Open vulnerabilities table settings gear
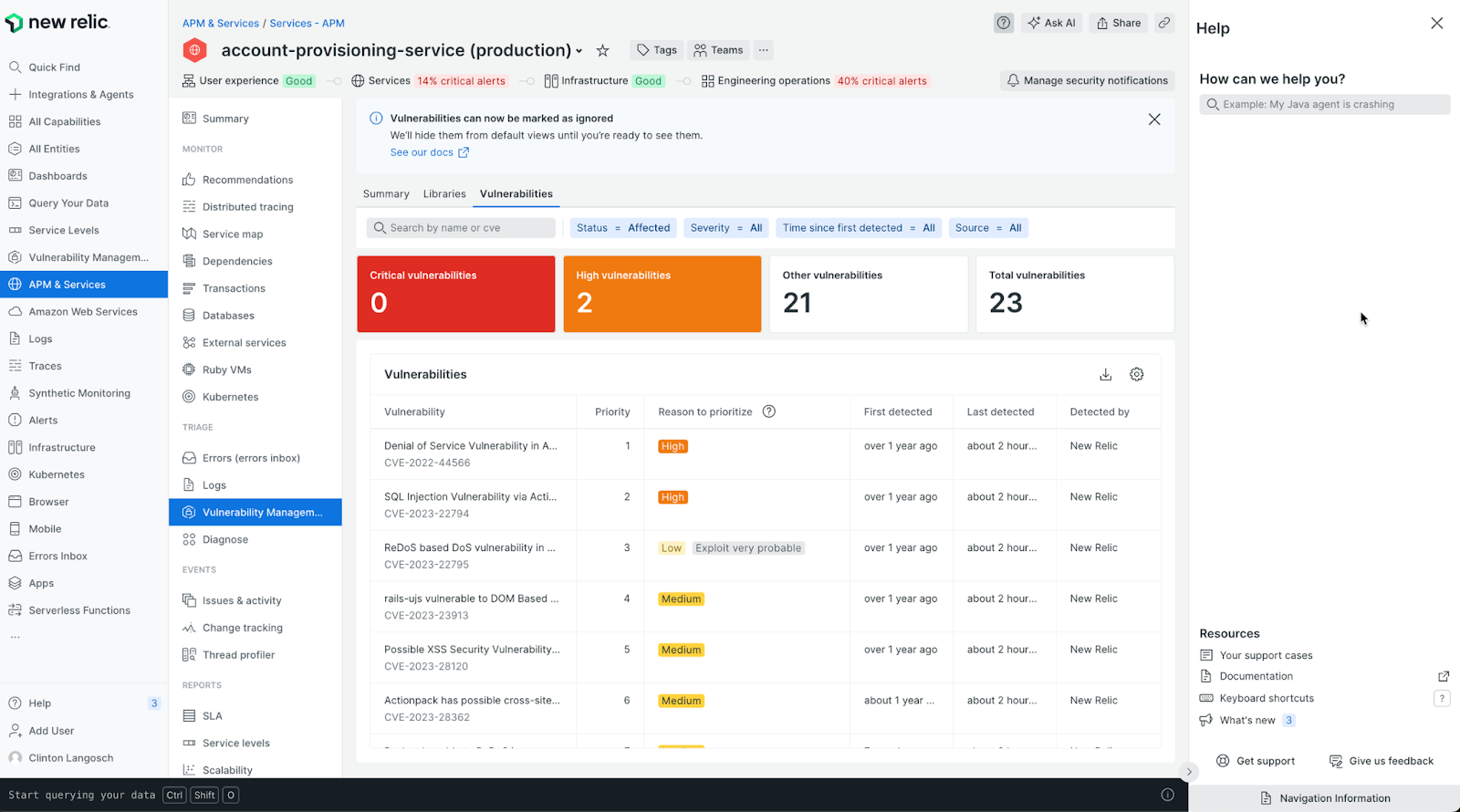The image size is (1460, 812). (1137, 374)
